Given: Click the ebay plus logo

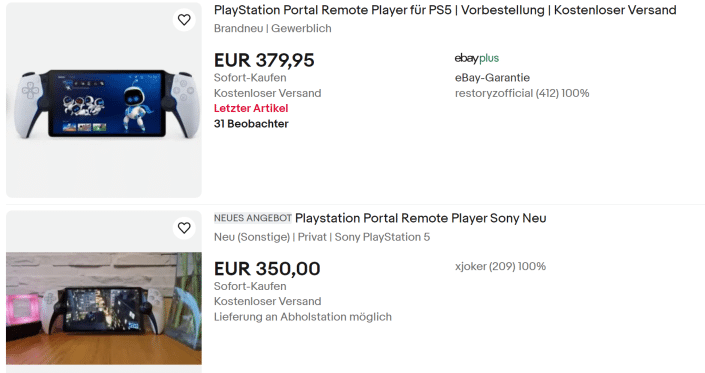Looking at the screenshot, I should click(477, 58).
